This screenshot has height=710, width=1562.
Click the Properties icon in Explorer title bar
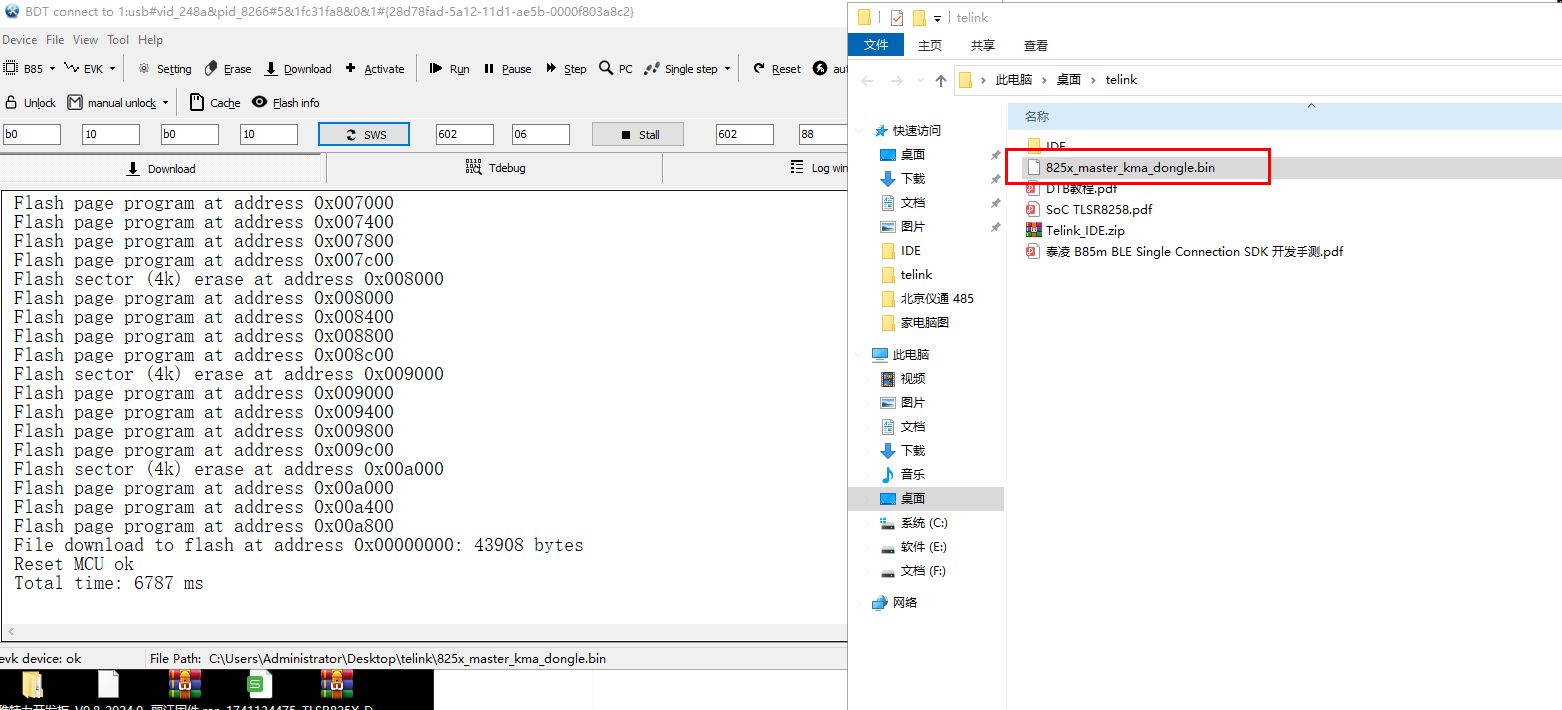[896, 17]
